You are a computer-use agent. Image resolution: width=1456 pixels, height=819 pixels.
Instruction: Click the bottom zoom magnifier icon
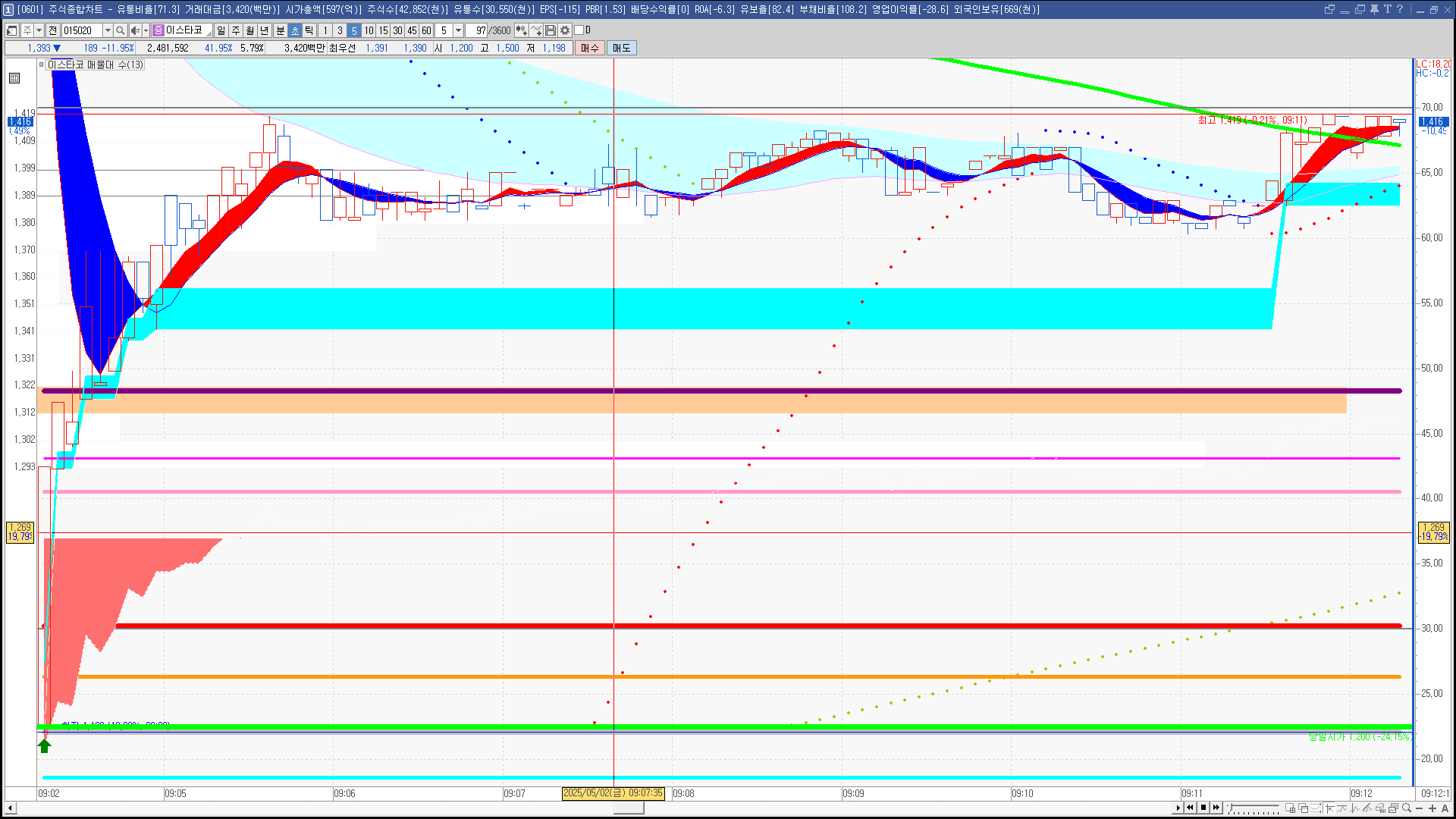tap(1407, 808)
